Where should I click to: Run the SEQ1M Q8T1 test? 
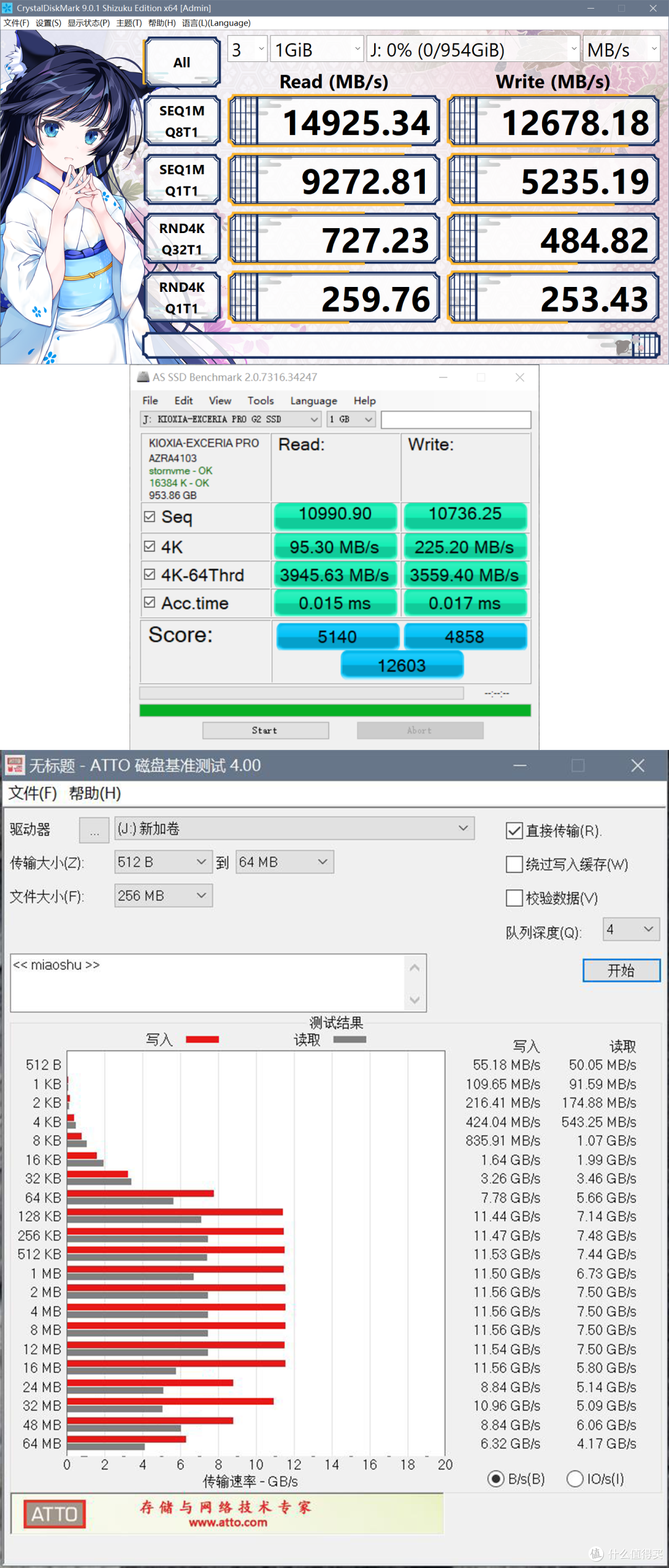[x=182, y=121]
